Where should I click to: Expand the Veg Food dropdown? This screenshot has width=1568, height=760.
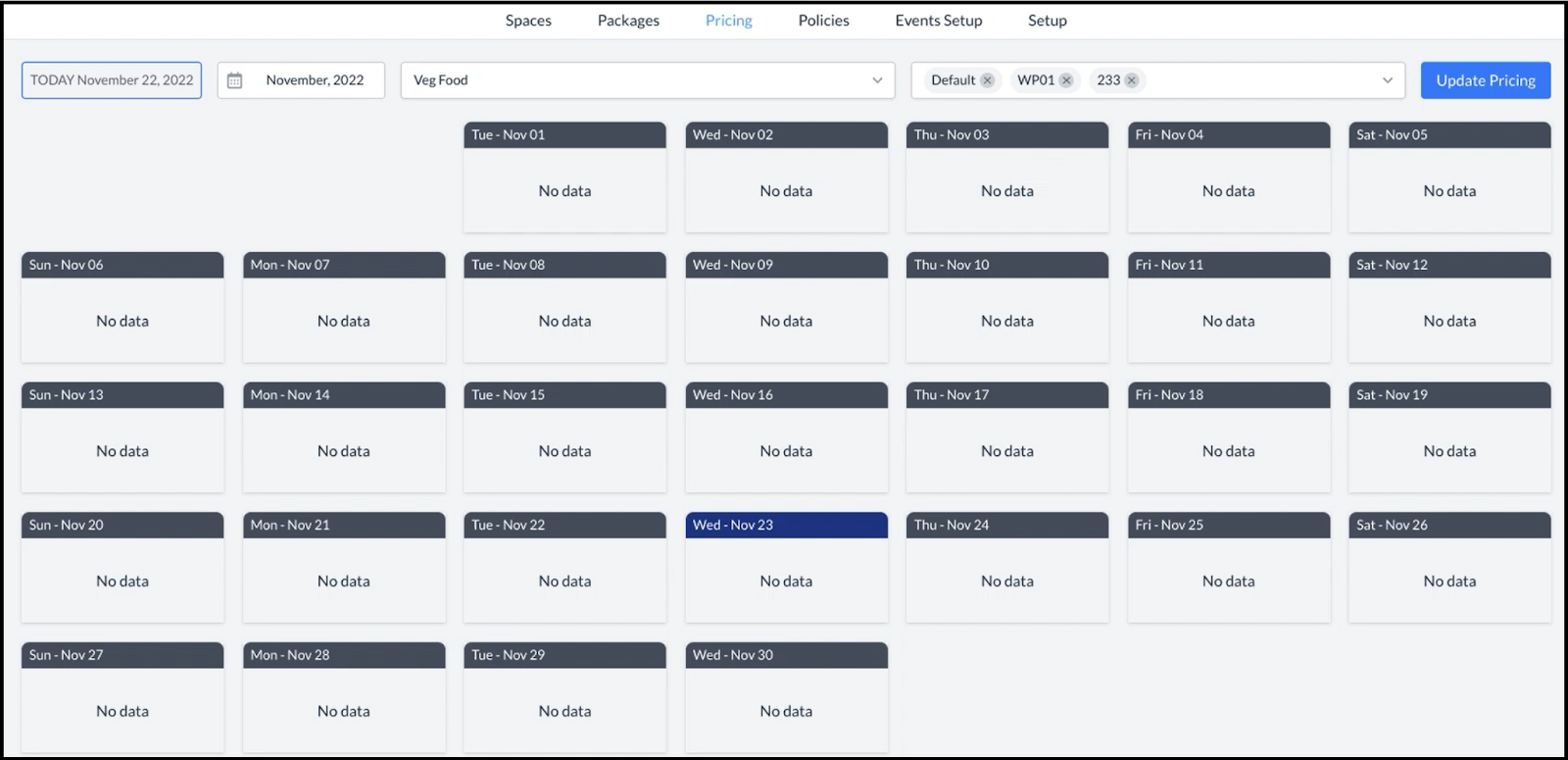(x=877, y=80)
